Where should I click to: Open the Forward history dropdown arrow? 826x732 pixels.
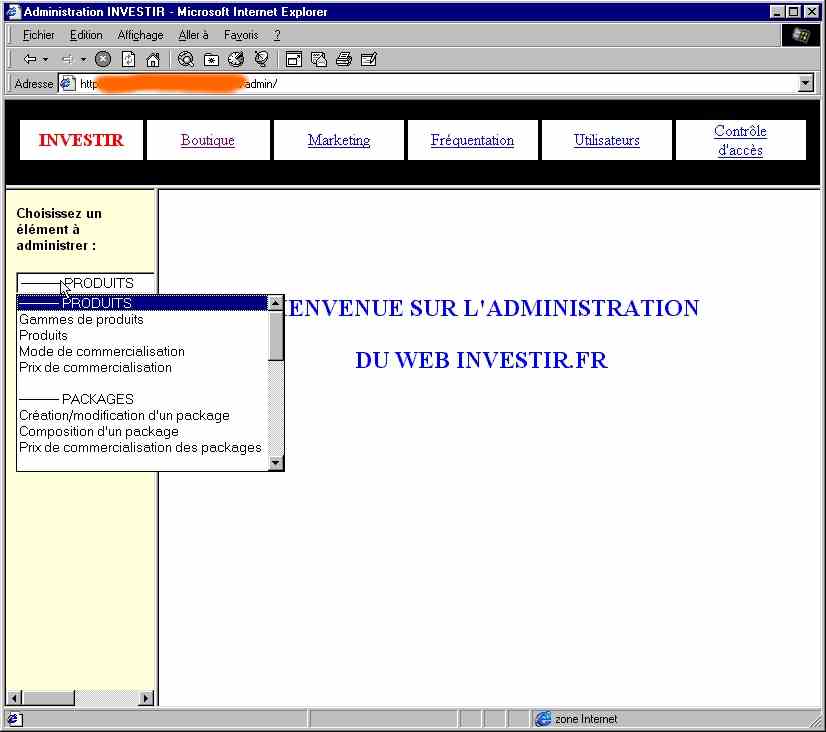83,60
